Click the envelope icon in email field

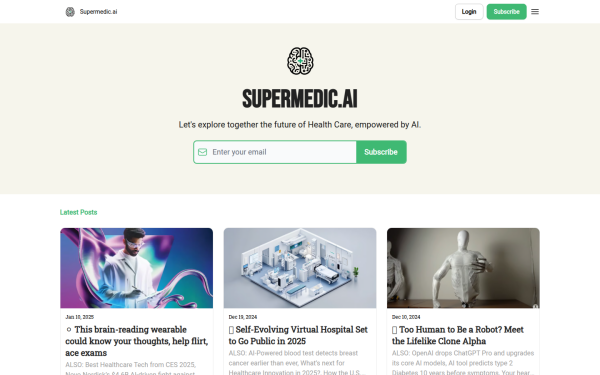coord(202,152)
